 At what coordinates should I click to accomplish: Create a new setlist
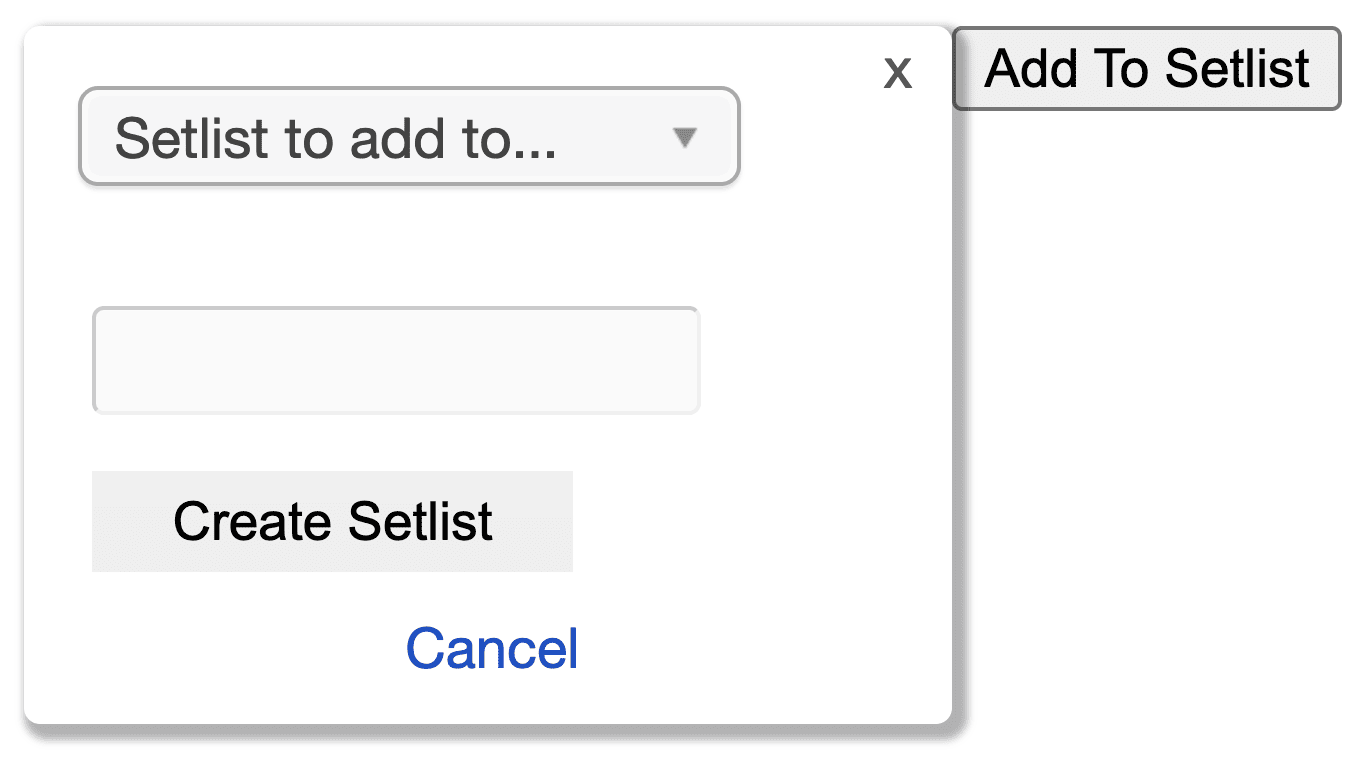(332, 521)
